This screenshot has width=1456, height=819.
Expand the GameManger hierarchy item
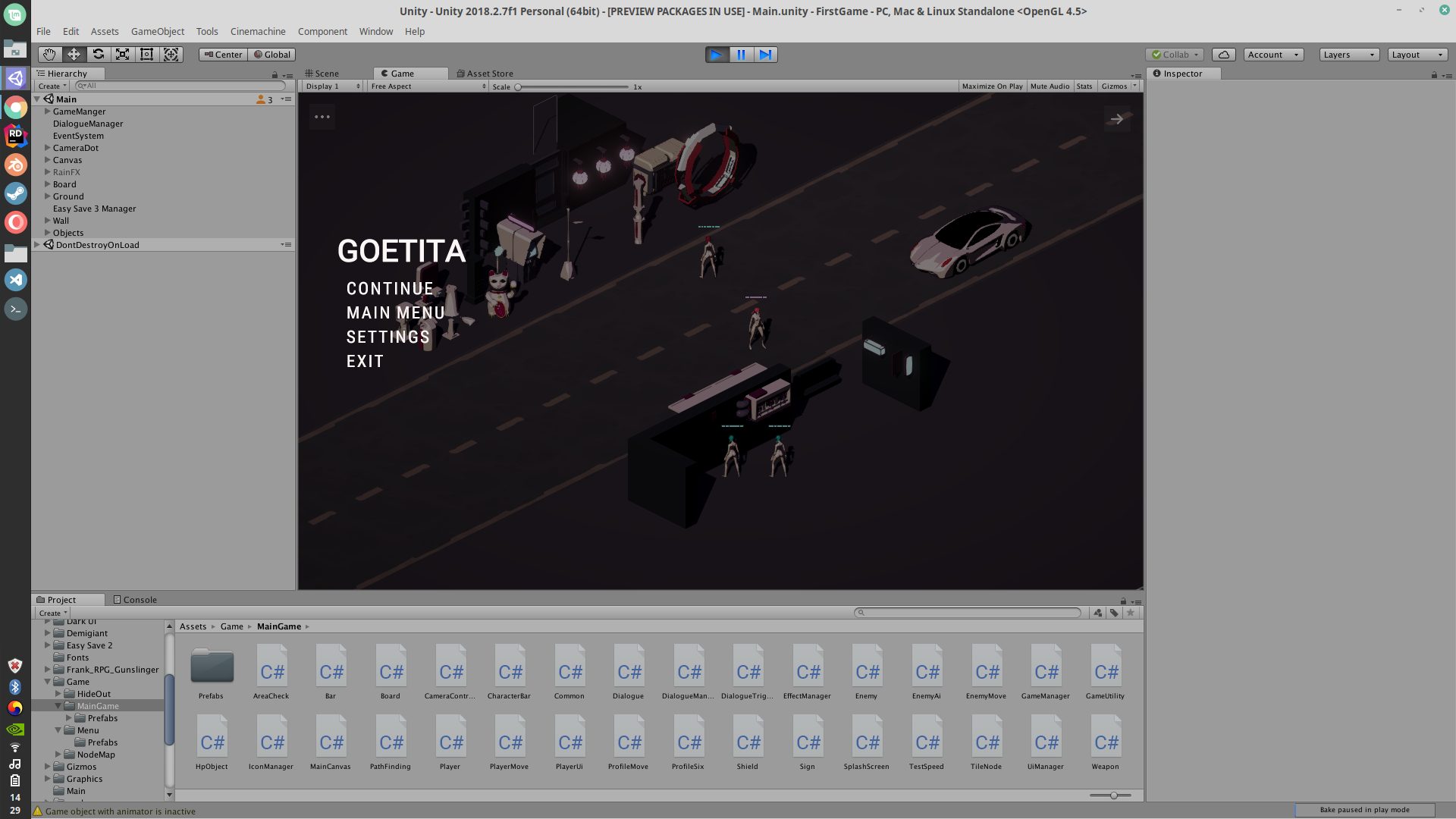coord(47,111)
